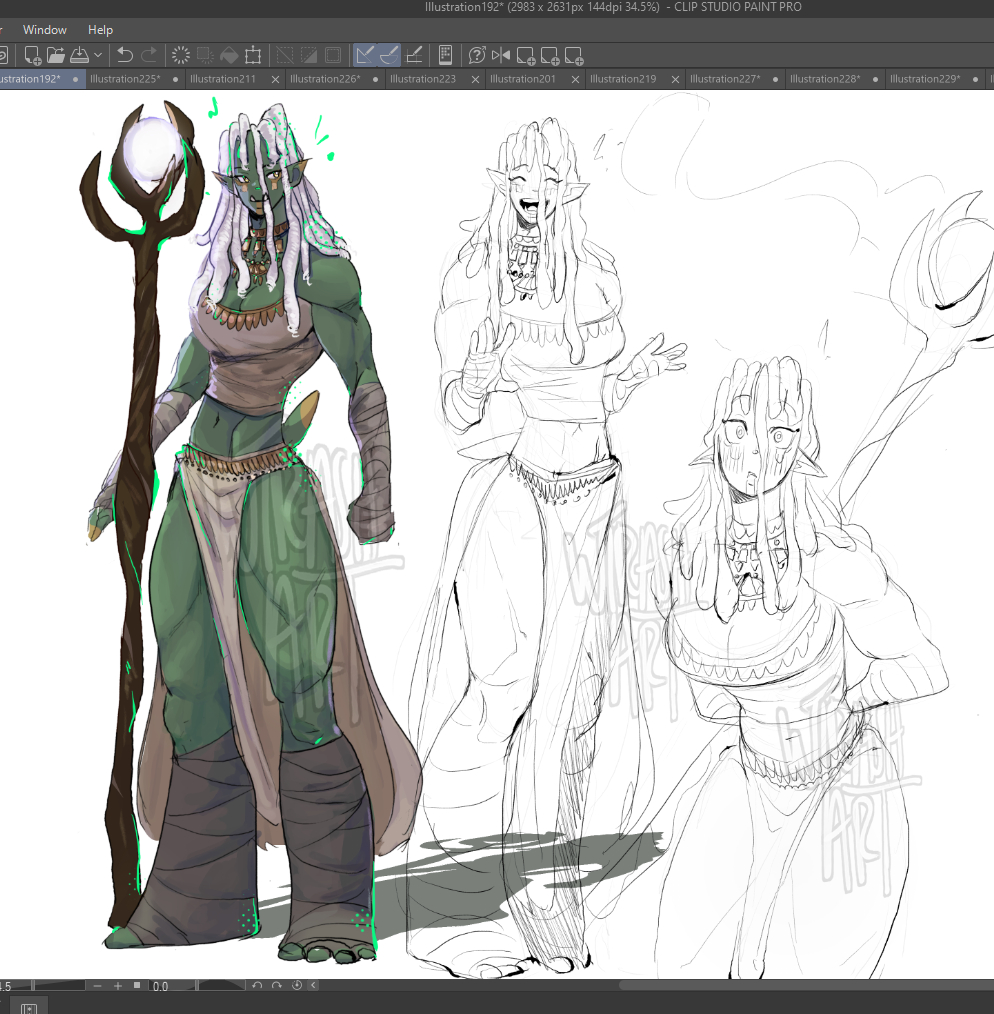
Task: Switch to the Illustration211 tab
Action: pyautogui.click(x=222, y=79)
